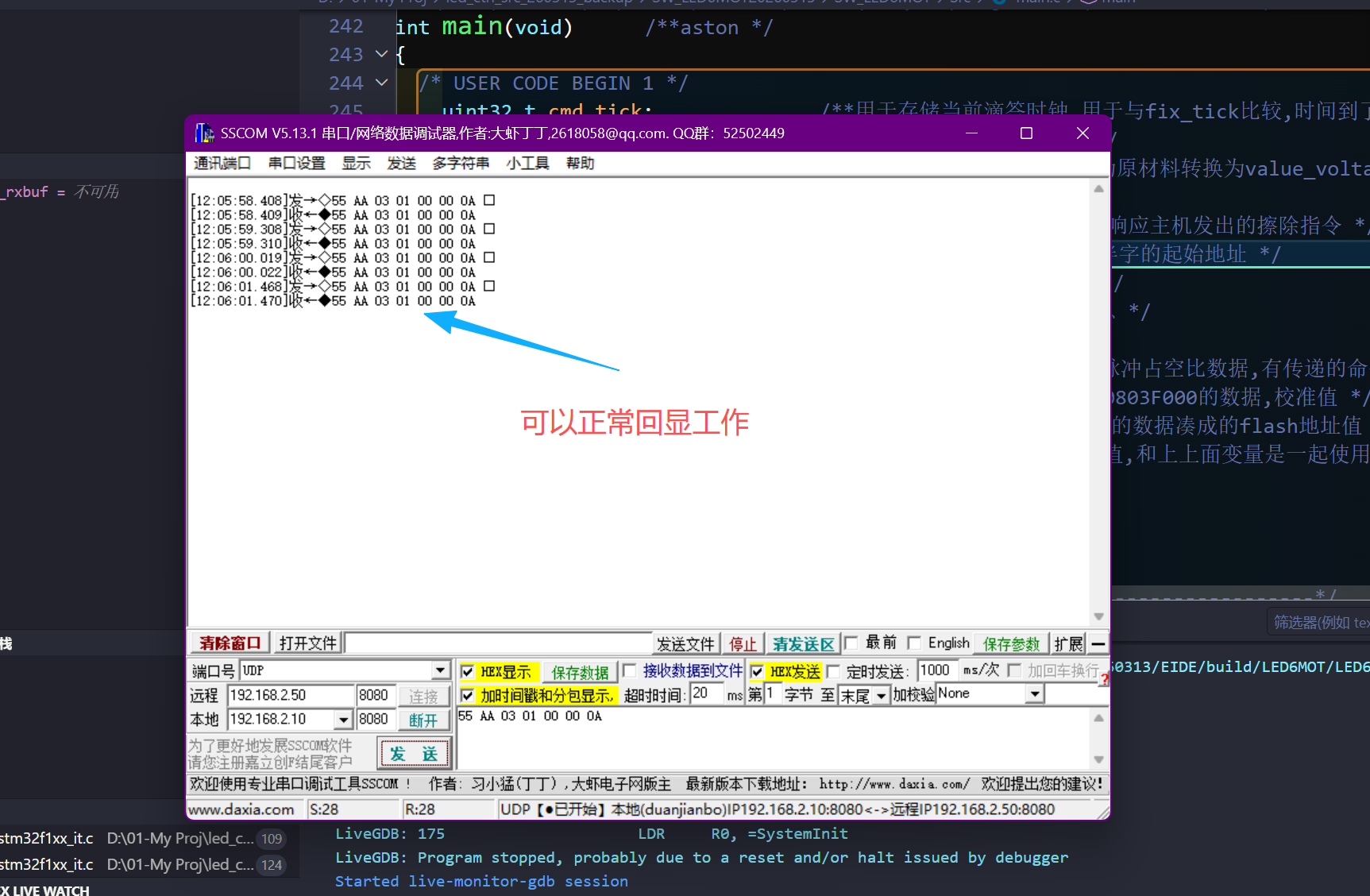Click the 筛选器 filter field in the editor
The image size is (1370, 896).
(1318, 622)
